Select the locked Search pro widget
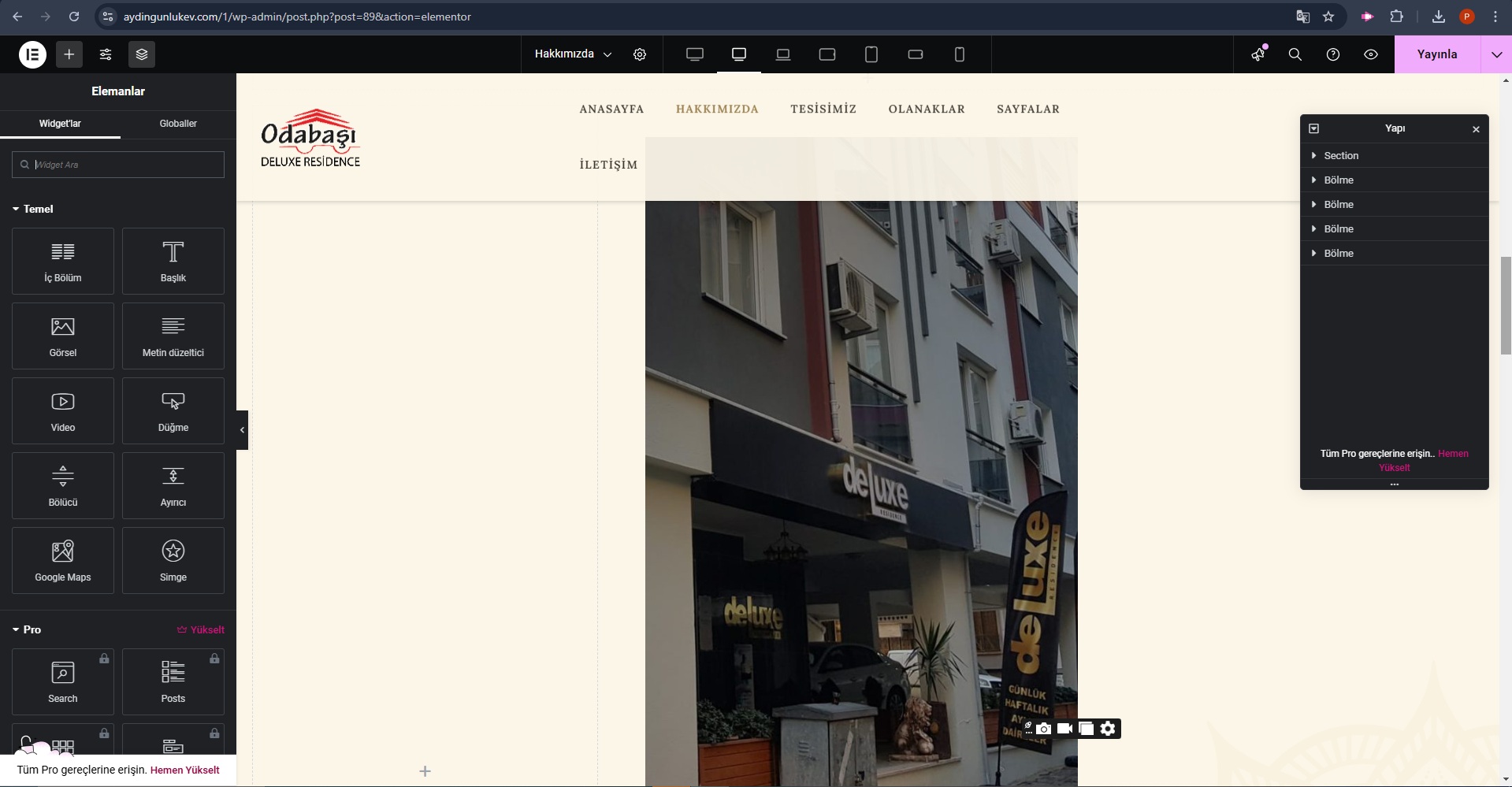The width and height of the screenshot is (1512, 787). click(x=63, y=681)
